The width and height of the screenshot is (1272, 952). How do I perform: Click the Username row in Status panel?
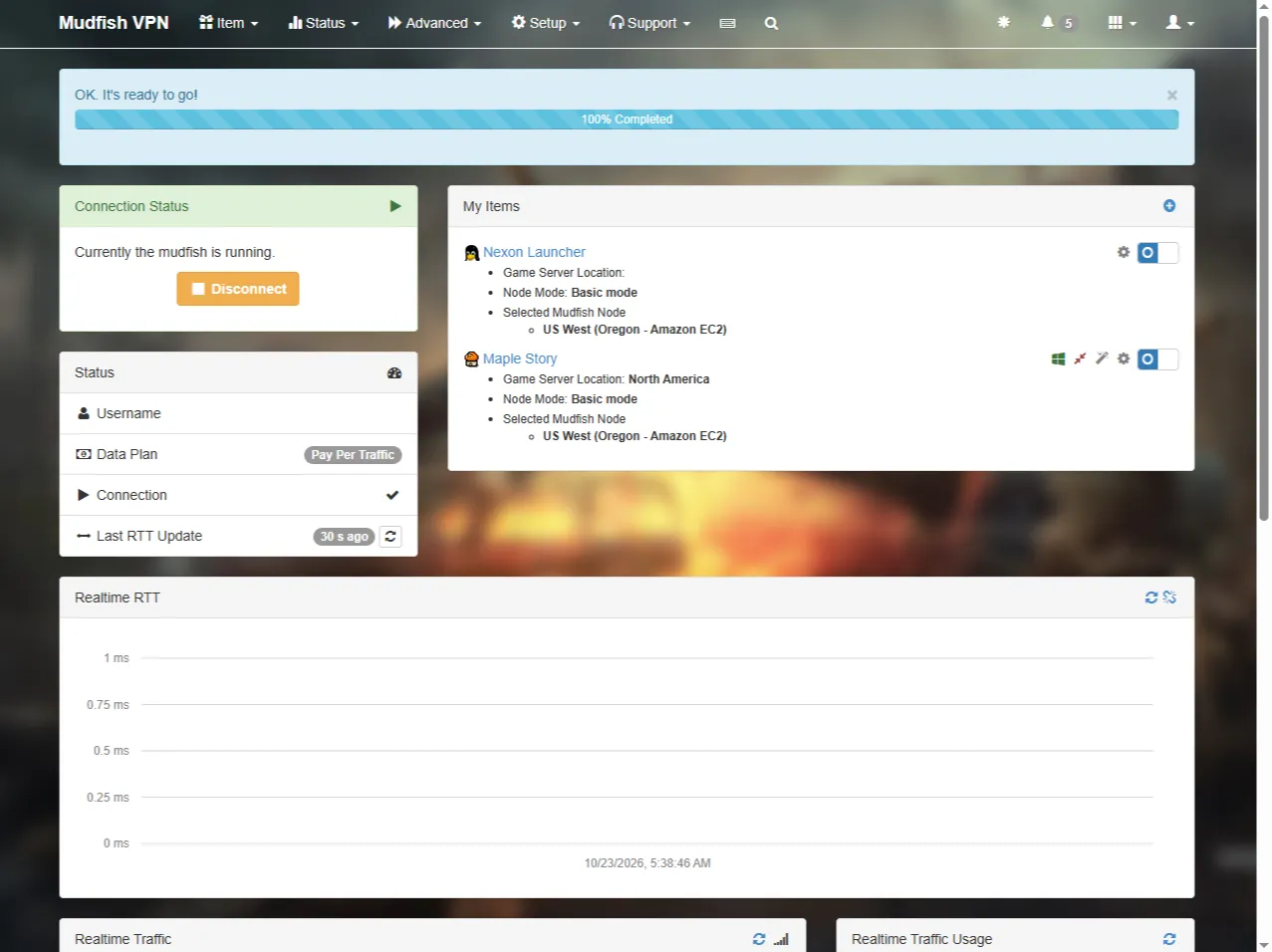(x=238, y=413)
